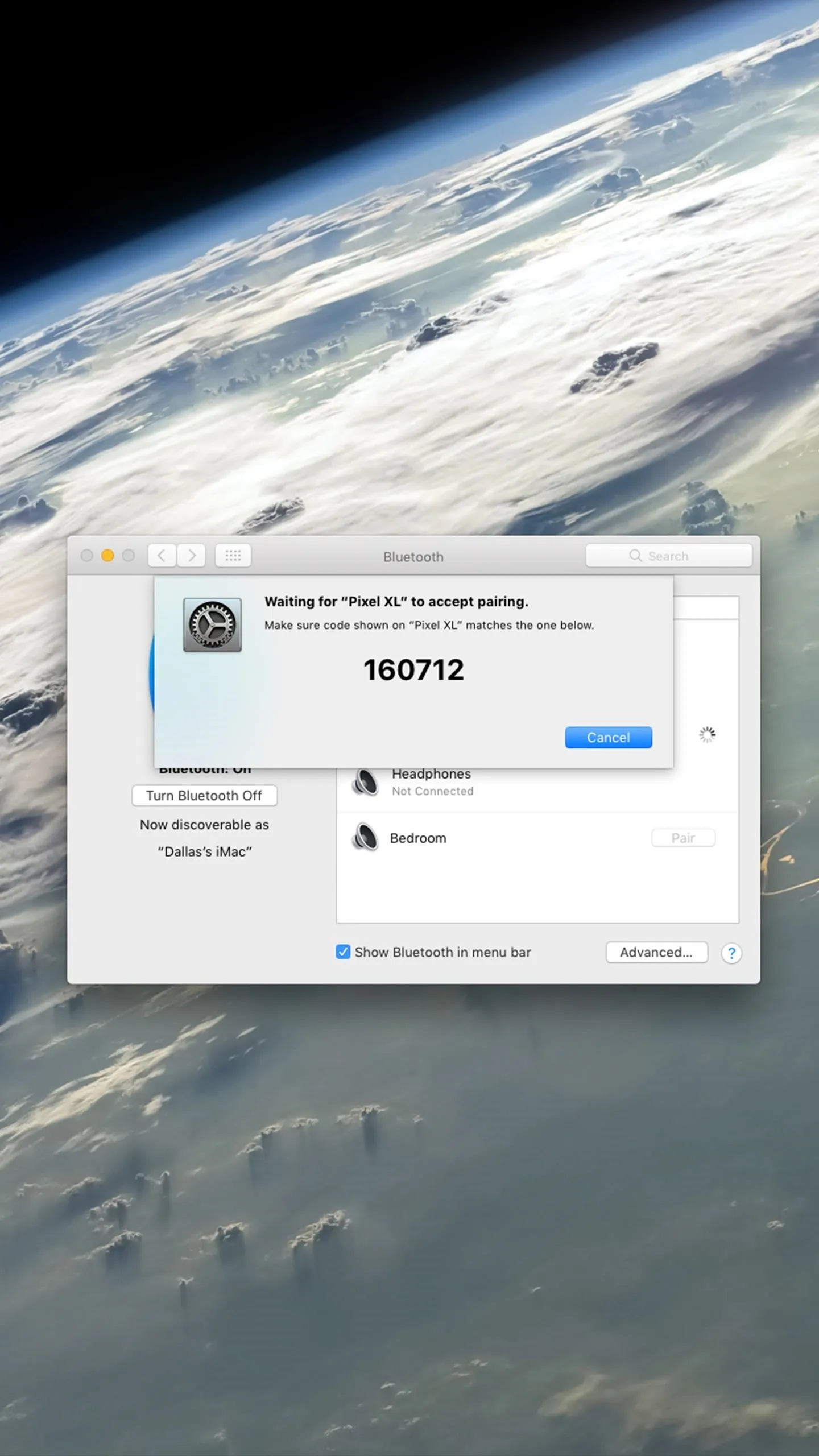Click the Headphones speaker icon

[365, 782]
